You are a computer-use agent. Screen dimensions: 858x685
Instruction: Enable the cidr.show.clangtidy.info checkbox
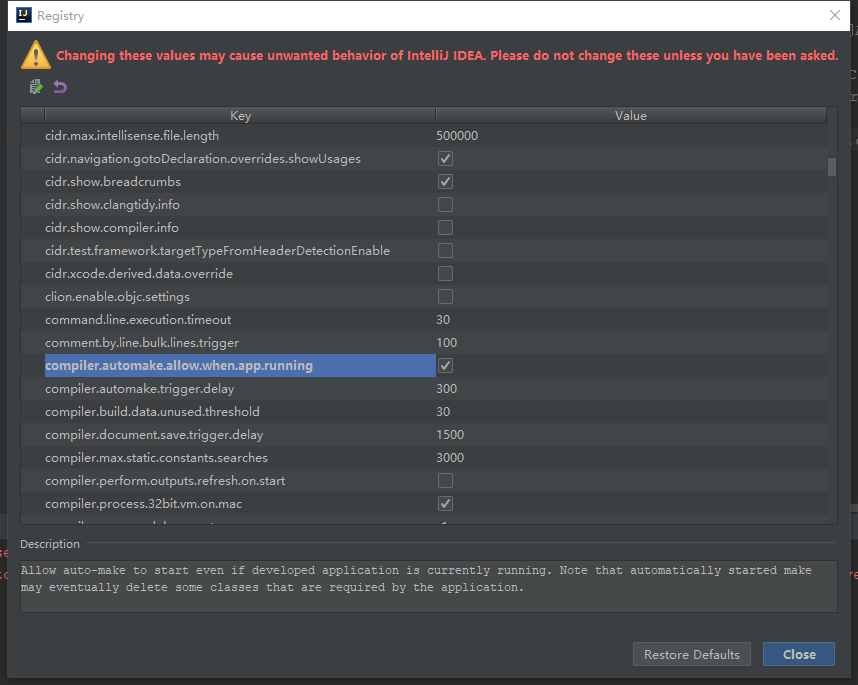click(445, 205)
